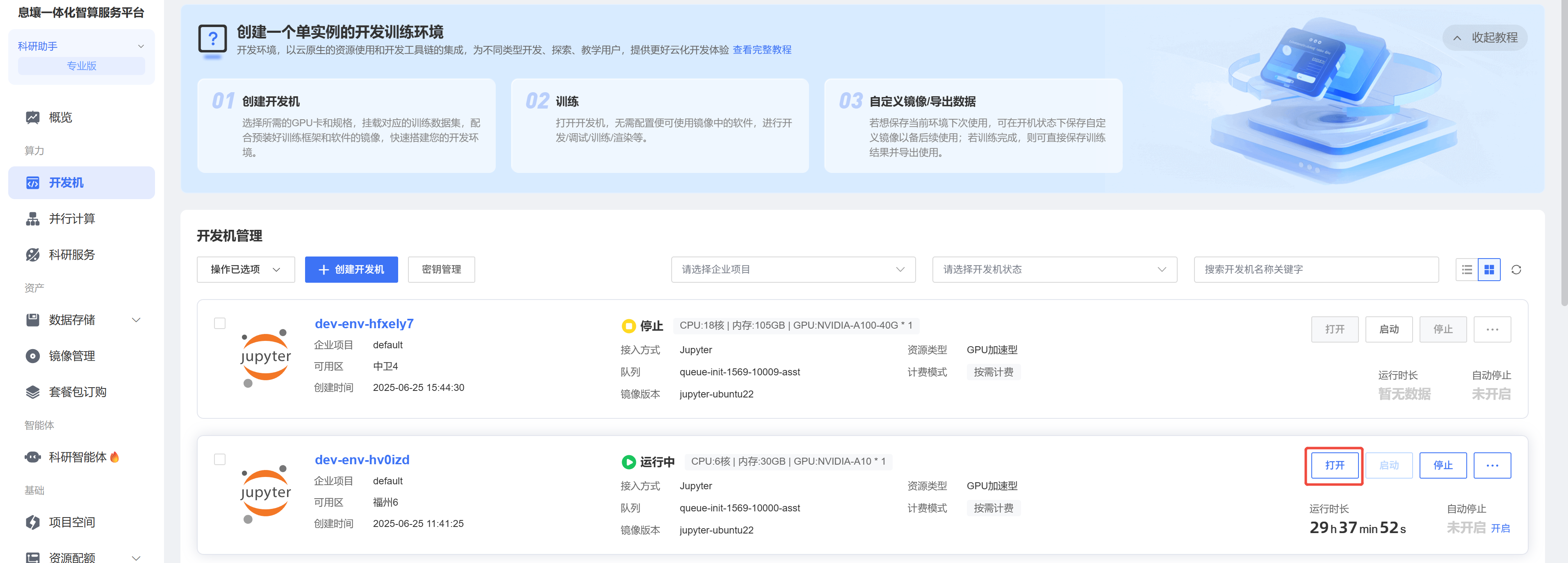Click the 项目空间 sidebar icon
Viewport: 1568px width, 563px height.
32,522
